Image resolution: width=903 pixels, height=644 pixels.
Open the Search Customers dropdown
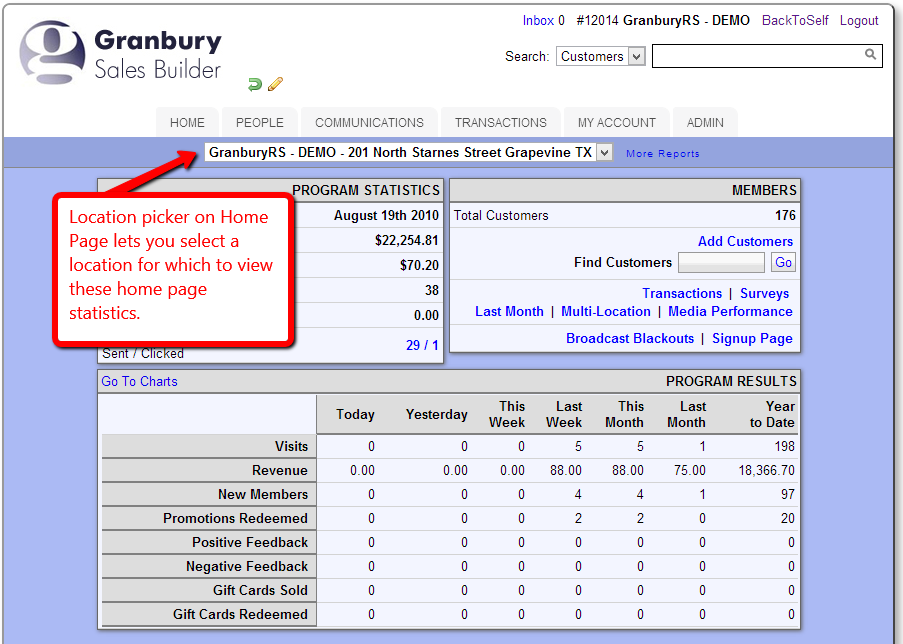pyautogui.click(x=600, y=56)
